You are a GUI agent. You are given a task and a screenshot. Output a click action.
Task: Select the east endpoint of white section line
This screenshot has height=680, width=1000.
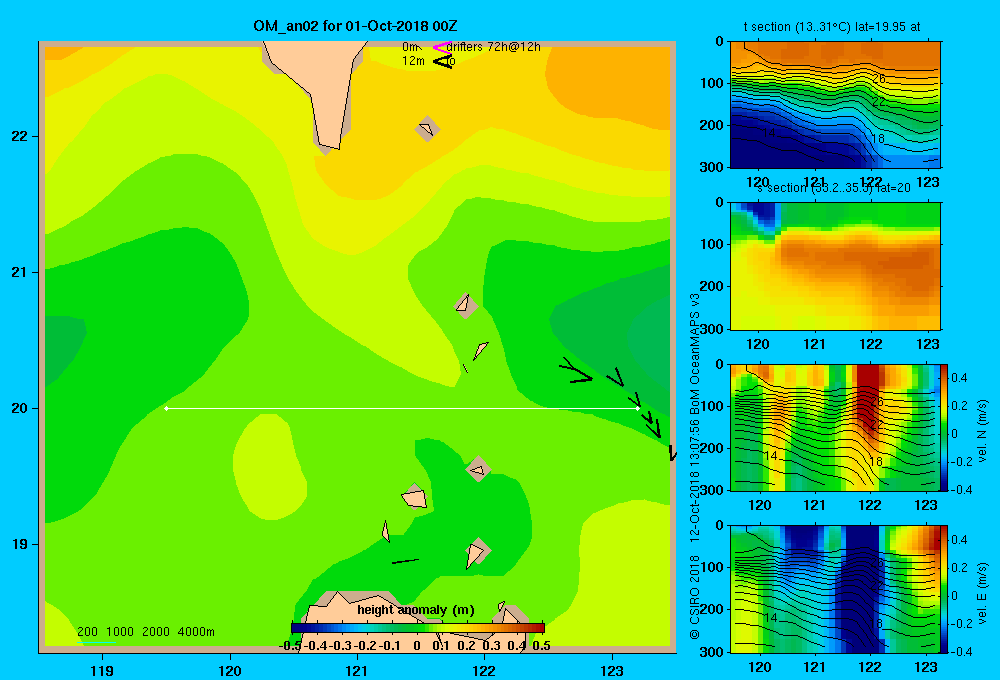(x=638, y=408)
